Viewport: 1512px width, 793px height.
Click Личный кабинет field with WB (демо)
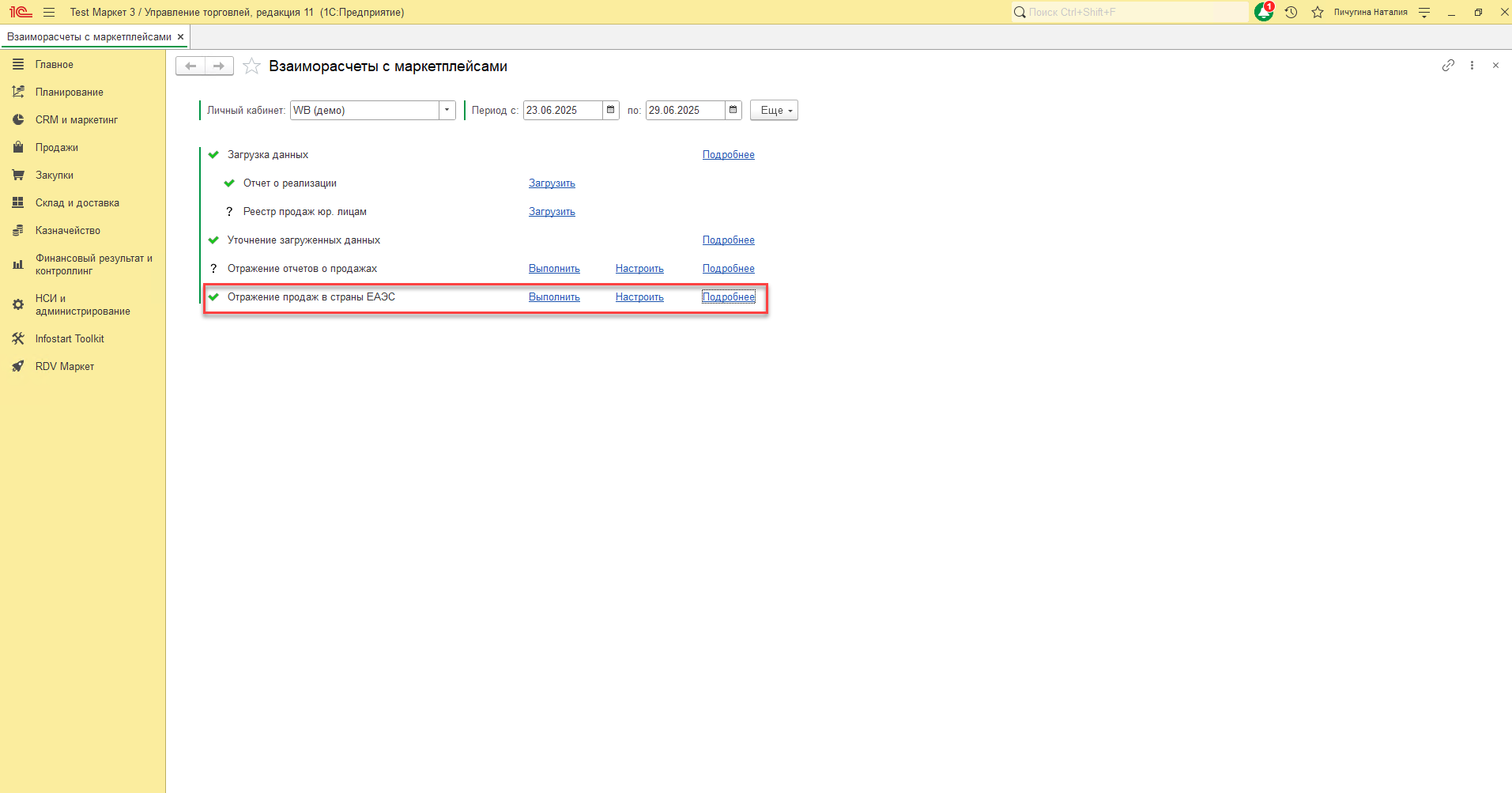pyautogui.click(x=365, y=110)
